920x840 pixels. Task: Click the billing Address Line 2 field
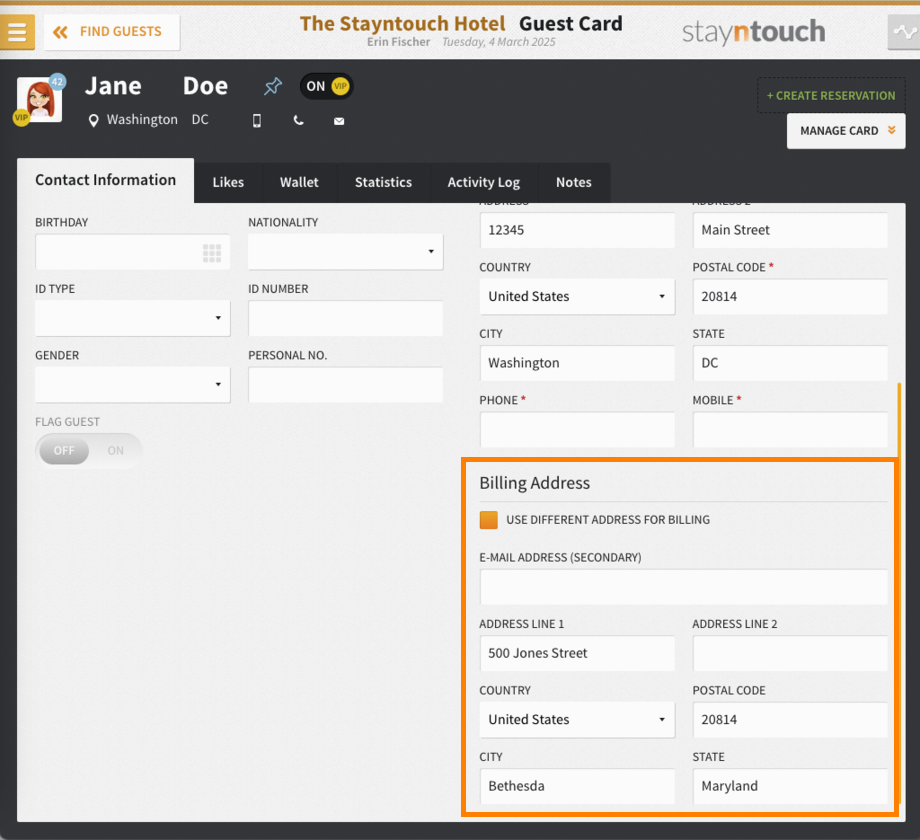(790, 653)
